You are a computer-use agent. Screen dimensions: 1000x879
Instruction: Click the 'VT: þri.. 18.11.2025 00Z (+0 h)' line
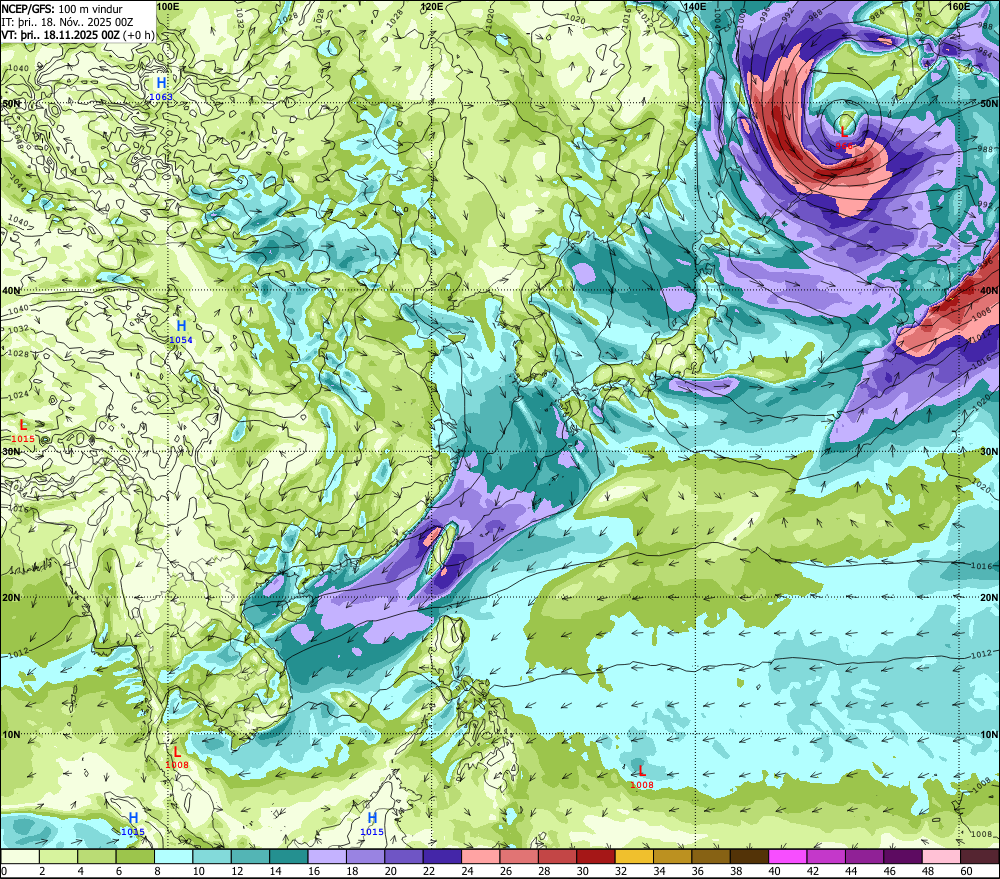tap(78, 34)
